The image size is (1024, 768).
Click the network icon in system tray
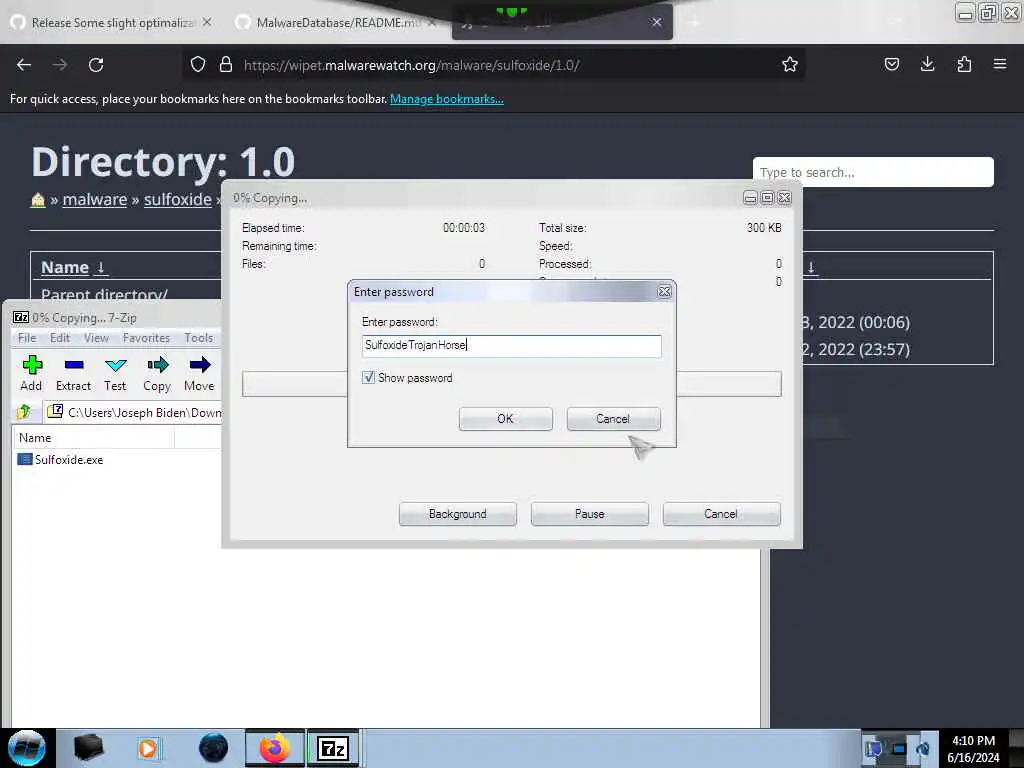pyautogui.click(x=899, y=748)
